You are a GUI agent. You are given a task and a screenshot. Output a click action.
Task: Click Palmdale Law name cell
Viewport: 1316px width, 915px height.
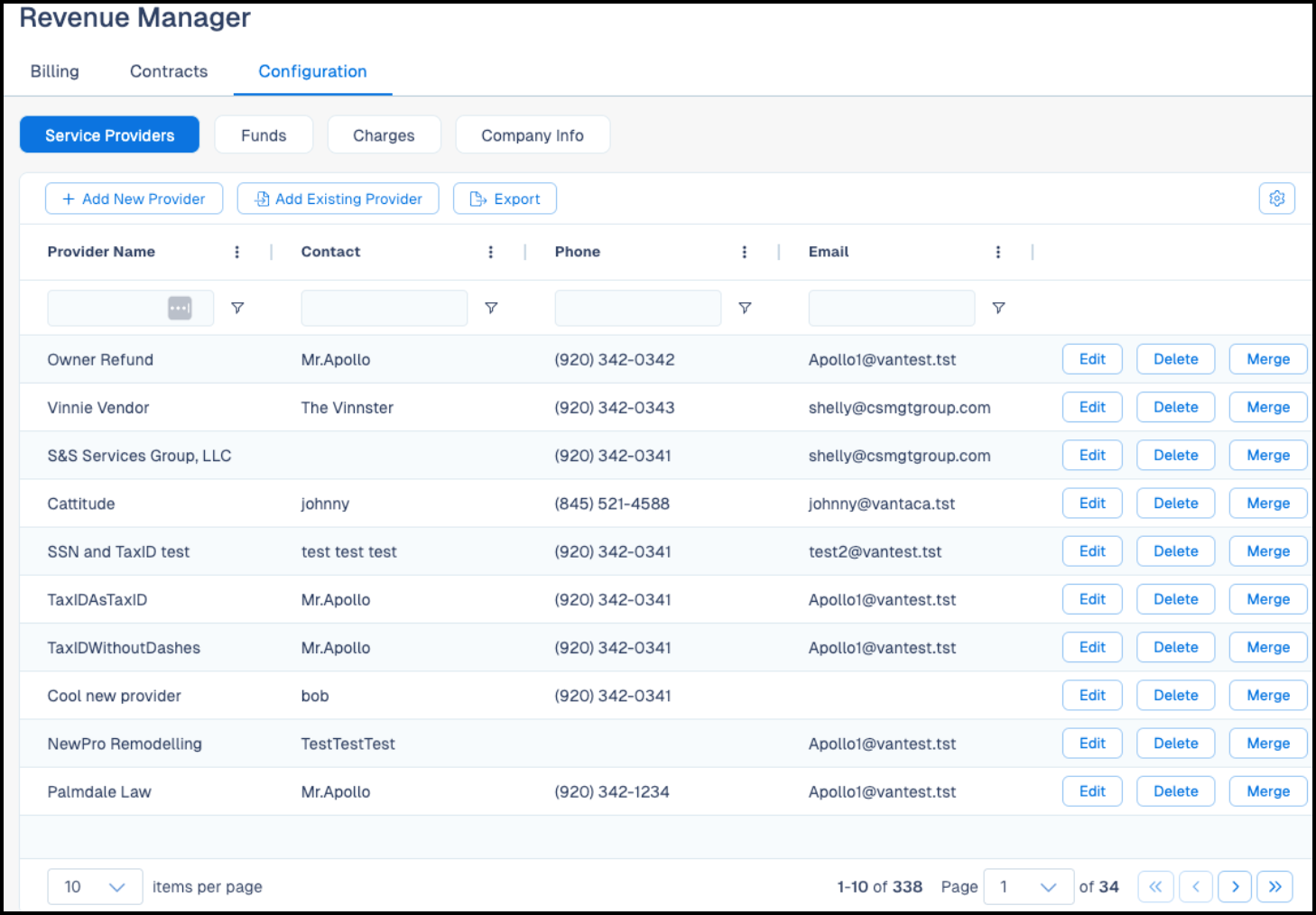[x=99, y=791]
